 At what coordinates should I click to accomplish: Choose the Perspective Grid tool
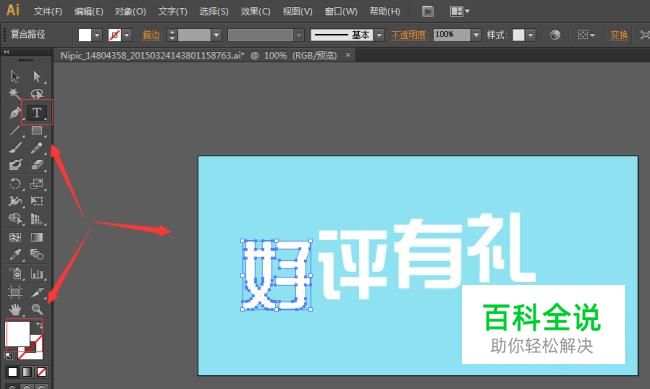pyautogui.click(x=36, y=219)
